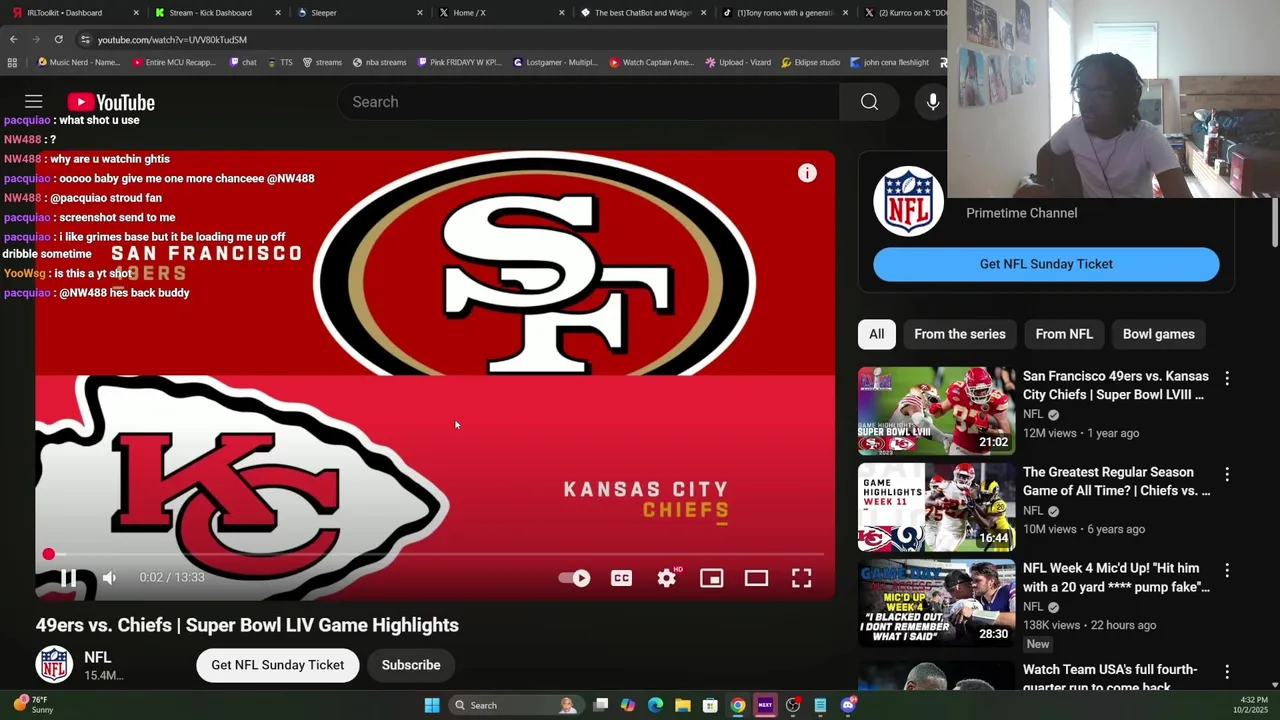Click the blue Get NFL Sunday Ticket button
This screenshot has height=720, width=1280.
[x=1046, y=264]
